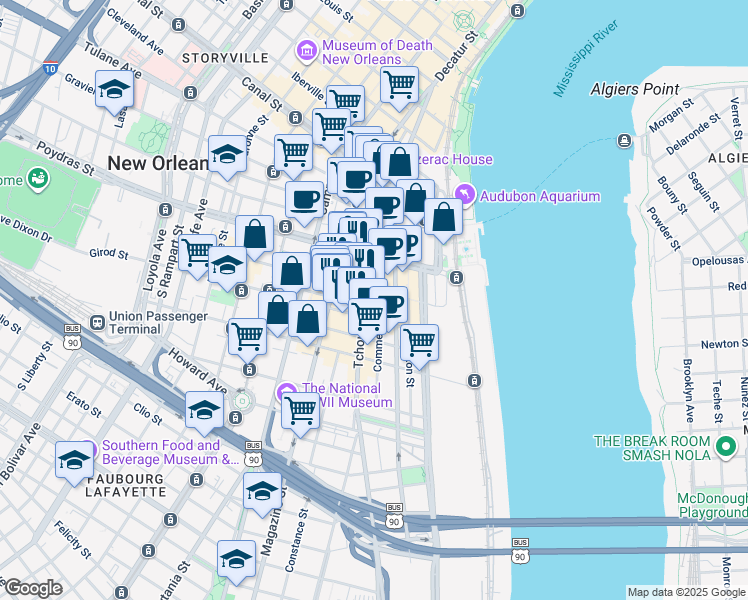
Task: Click the riverfront streetcar stop near Canal
Action: tap(457, 277)
